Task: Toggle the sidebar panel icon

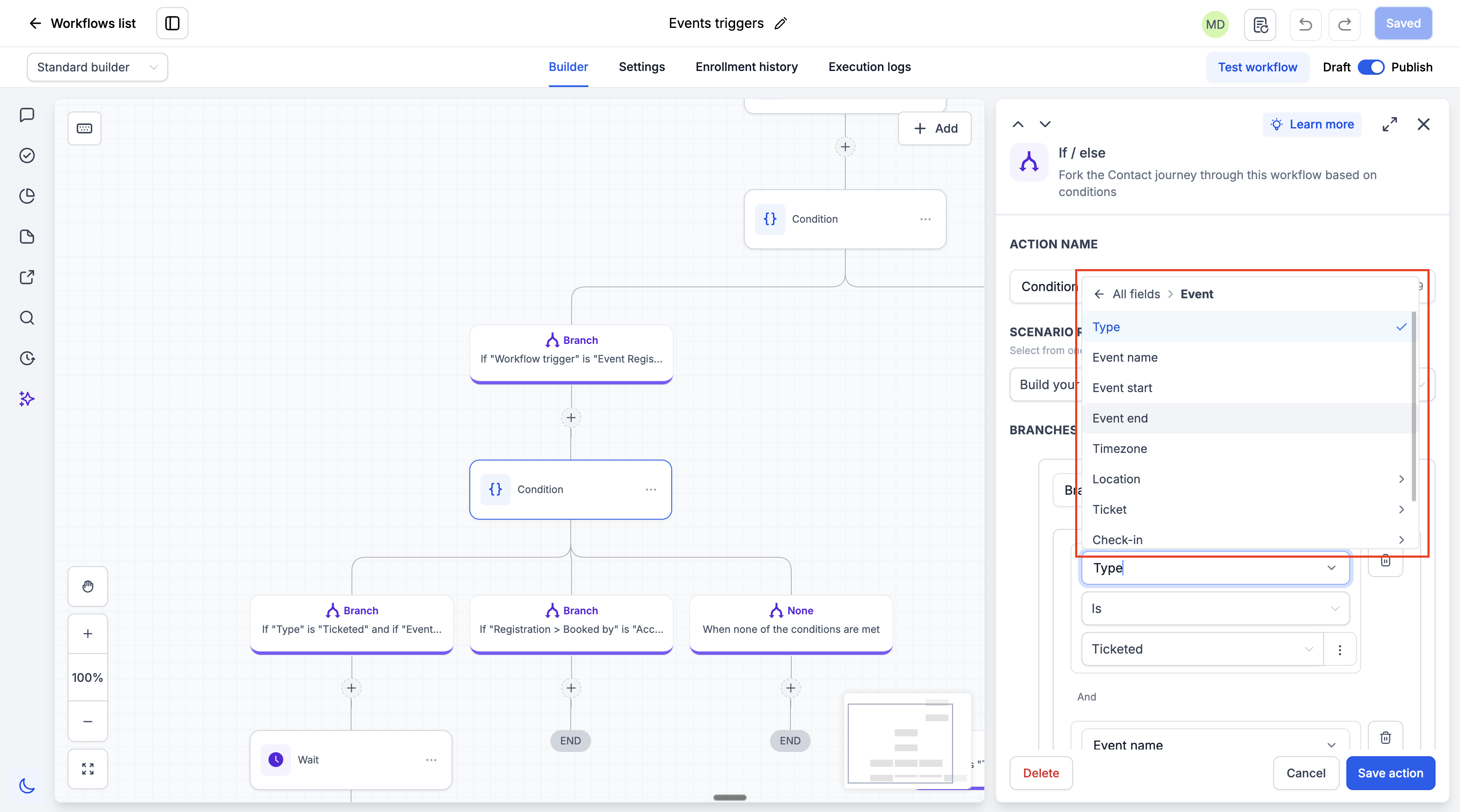Action: click(x=172, y=23)
